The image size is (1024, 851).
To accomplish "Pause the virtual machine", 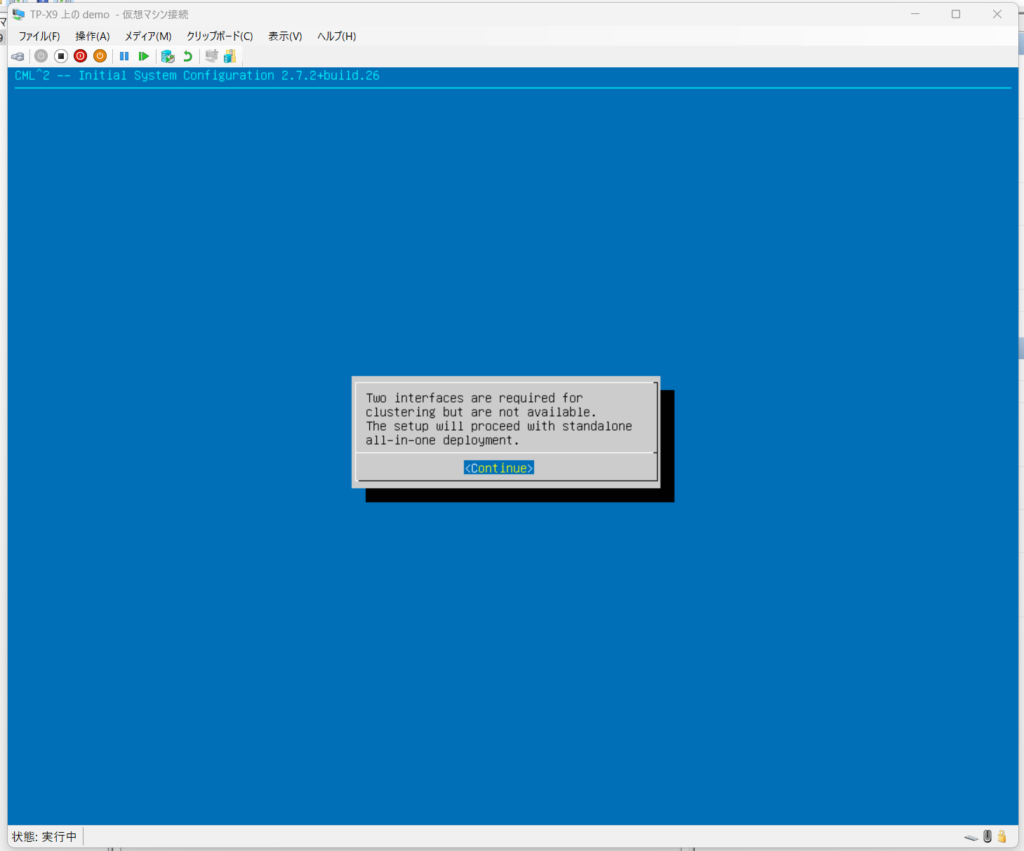I will [124, 56].
